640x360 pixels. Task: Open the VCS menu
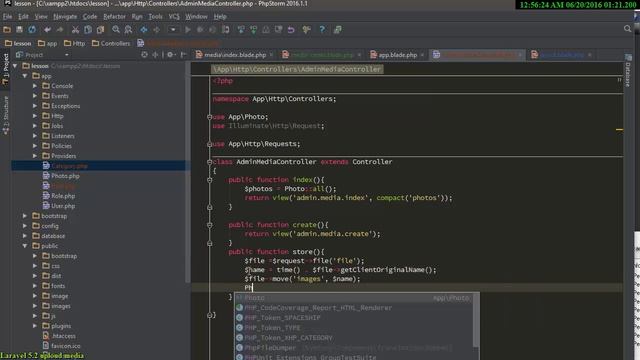[x=174, y=17]
